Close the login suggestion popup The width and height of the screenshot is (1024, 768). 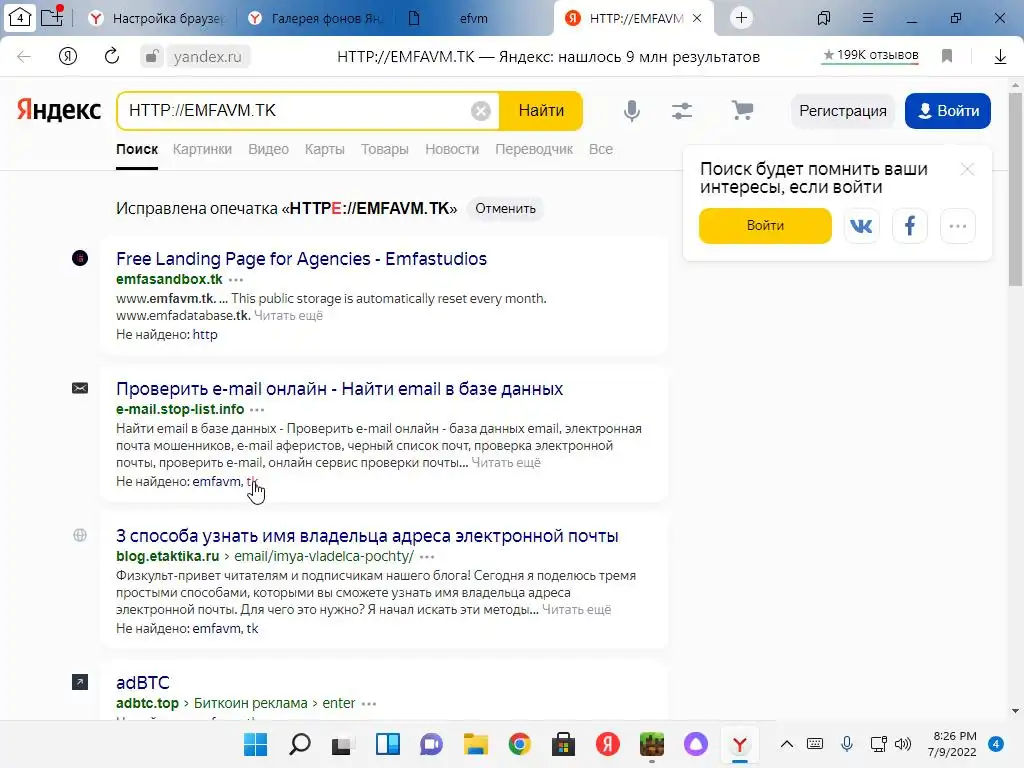pyautogui.click(x=967, y=170)
